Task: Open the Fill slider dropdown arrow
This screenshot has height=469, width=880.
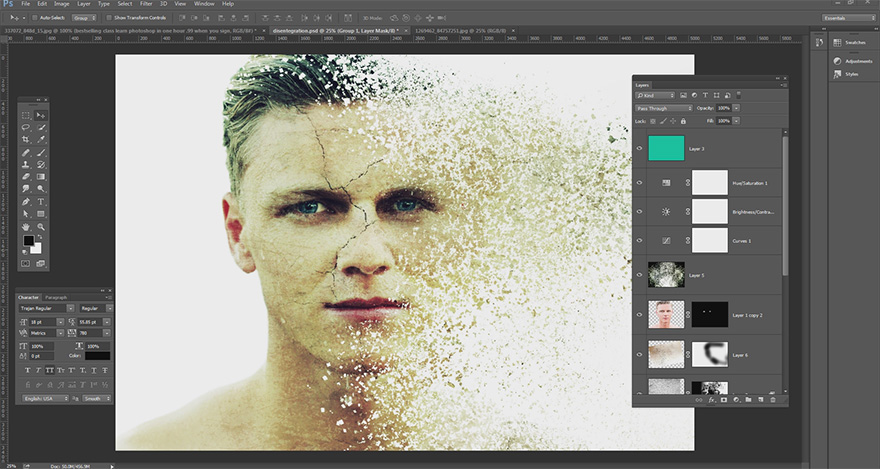Action: click(x=736, y=121)
